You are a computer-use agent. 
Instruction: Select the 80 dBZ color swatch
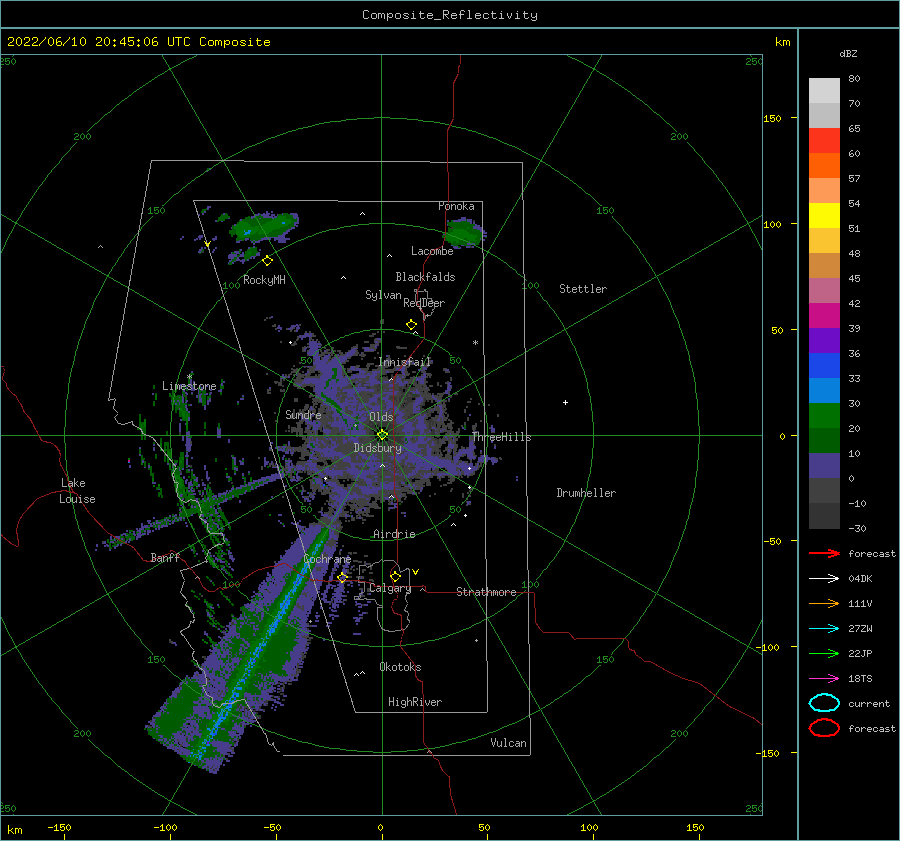click(824, 90)
